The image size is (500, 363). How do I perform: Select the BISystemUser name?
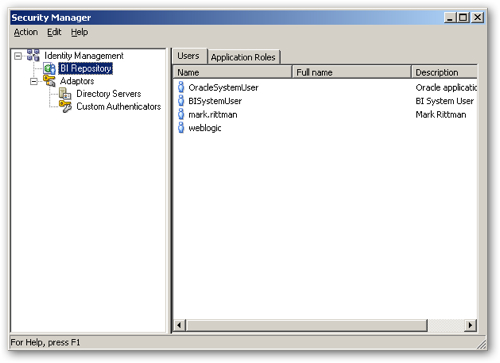215,101
